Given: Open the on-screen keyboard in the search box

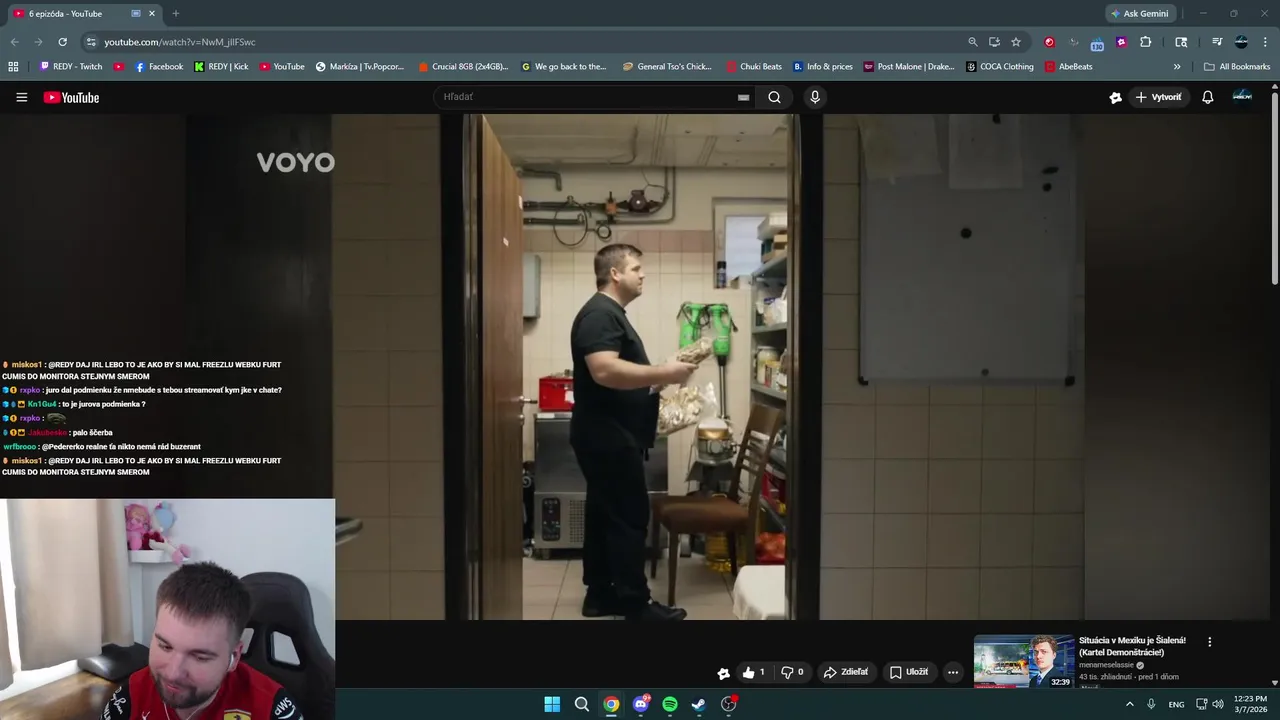Looking at the screenshot, I should coord(743,97).
